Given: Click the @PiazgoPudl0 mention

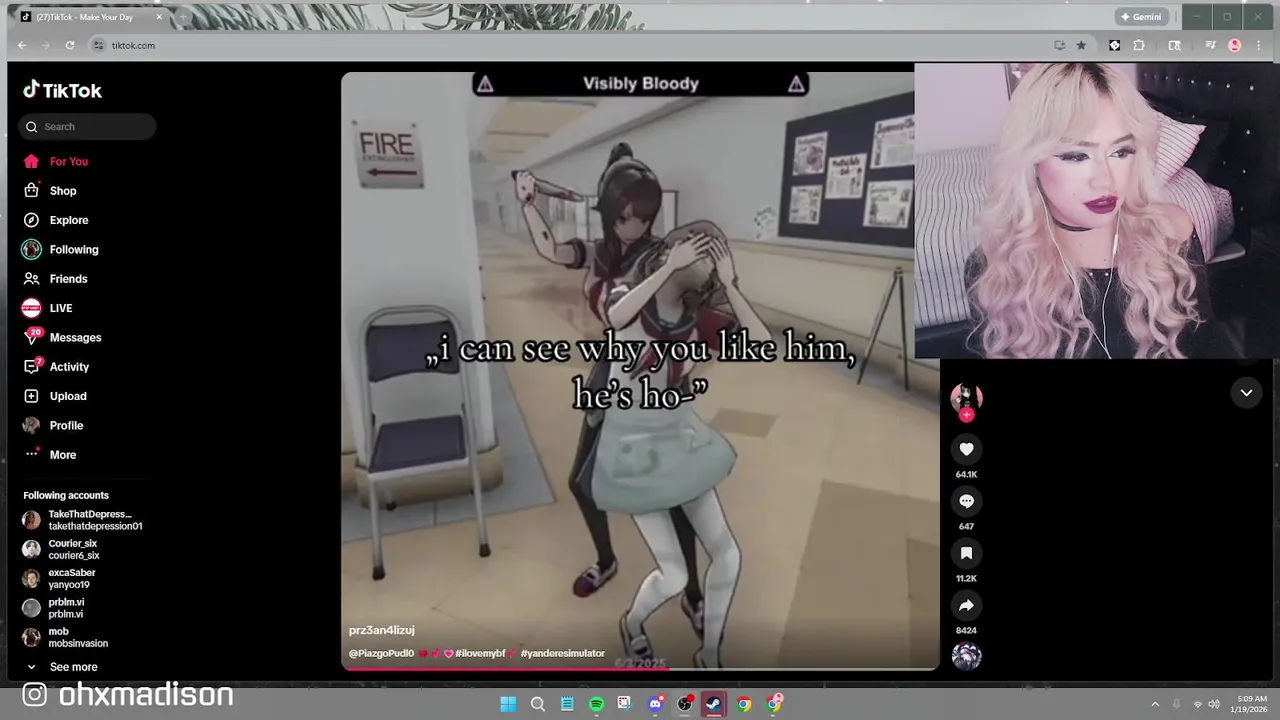Looking at the screenshot, I should pyautogui.click(x=381, y=653).
